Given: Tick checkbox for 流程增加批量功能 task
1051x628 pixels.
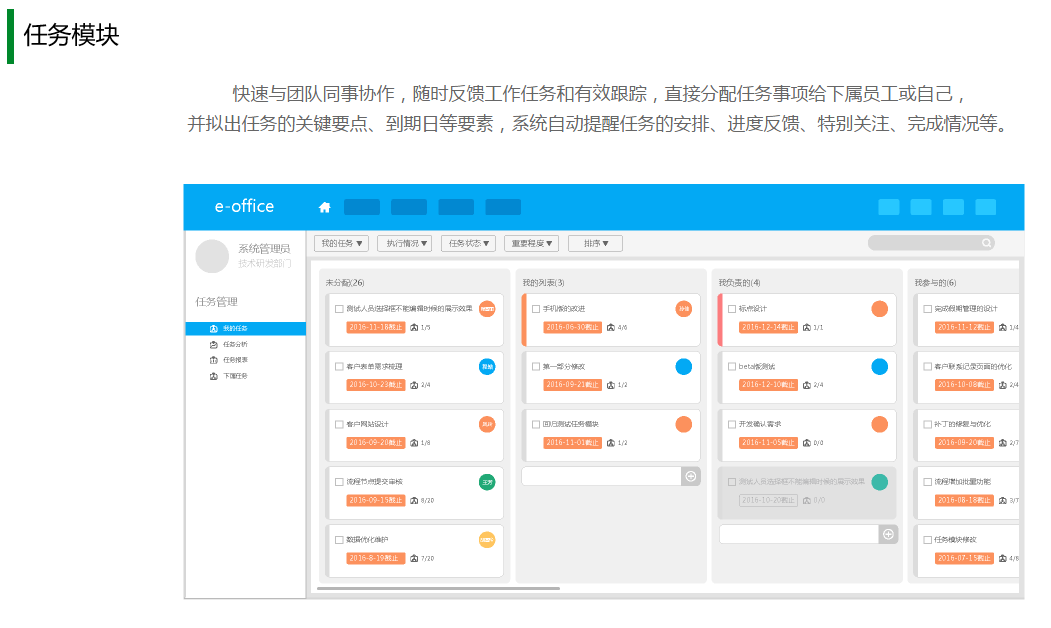Looking at the screenshot, I should (x=928, y=482).
